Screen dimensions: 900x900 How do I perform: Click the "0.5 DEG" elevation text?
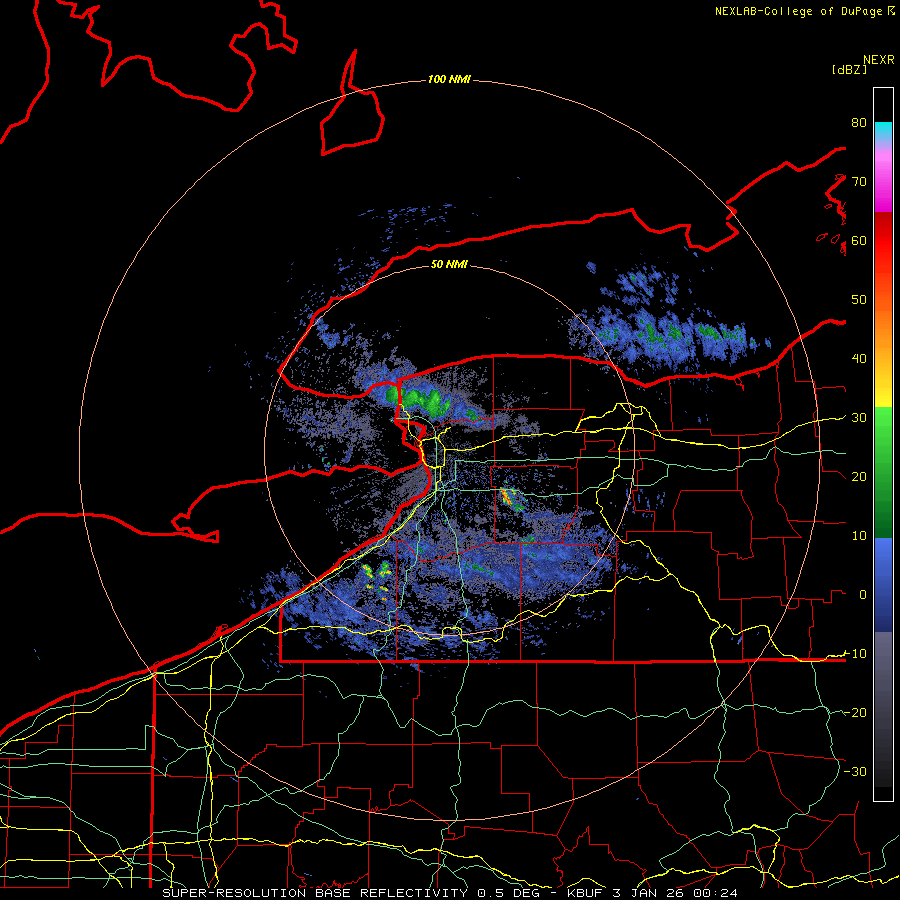coord(509,893)
